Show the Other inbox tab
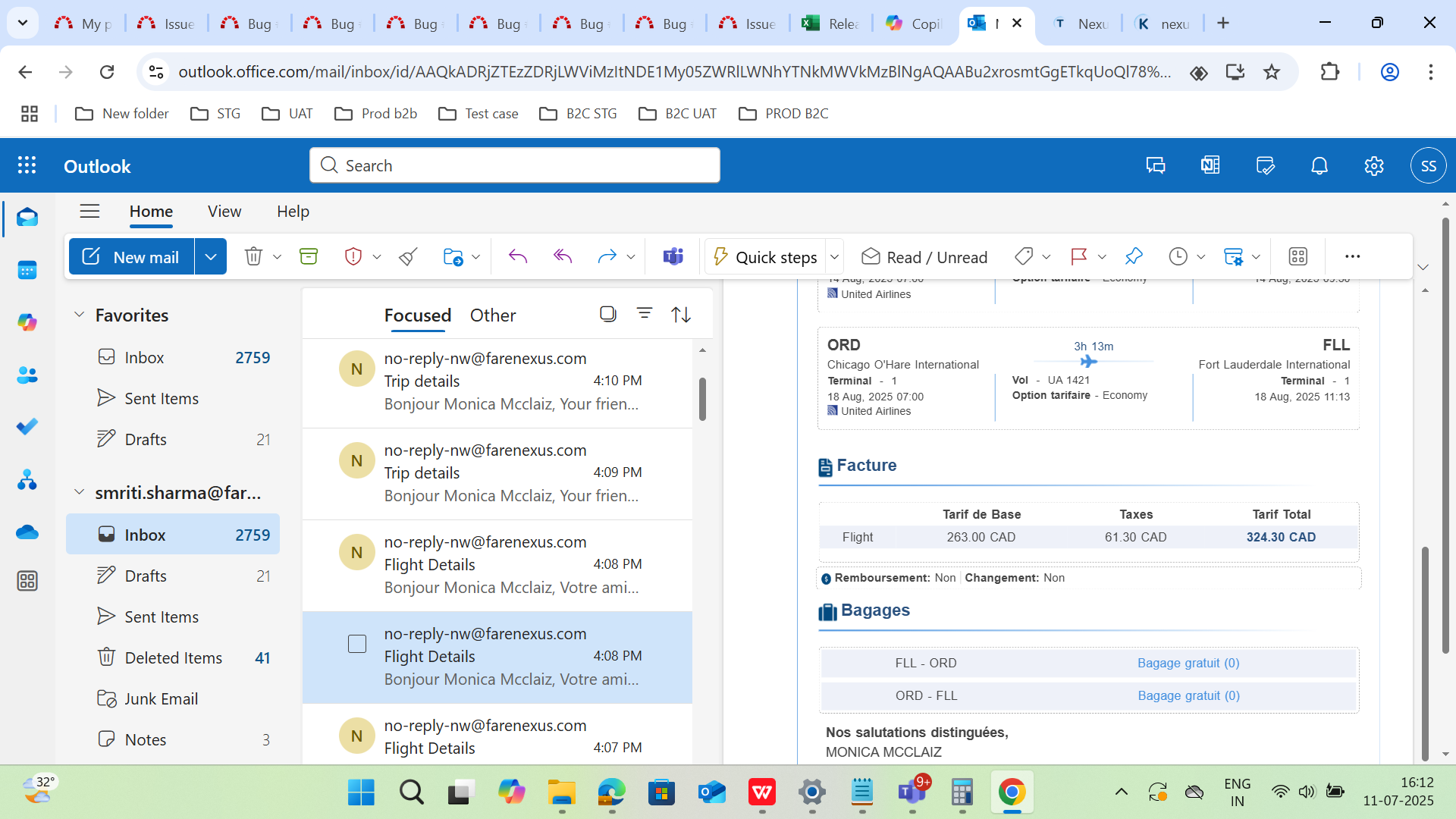The image size is (1456, 819). point(493,315)
